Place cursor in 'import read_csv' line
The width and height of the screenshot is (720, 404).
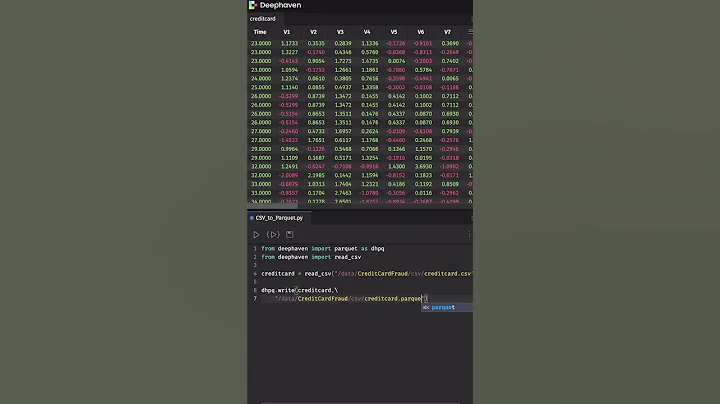tap(311, 257)
